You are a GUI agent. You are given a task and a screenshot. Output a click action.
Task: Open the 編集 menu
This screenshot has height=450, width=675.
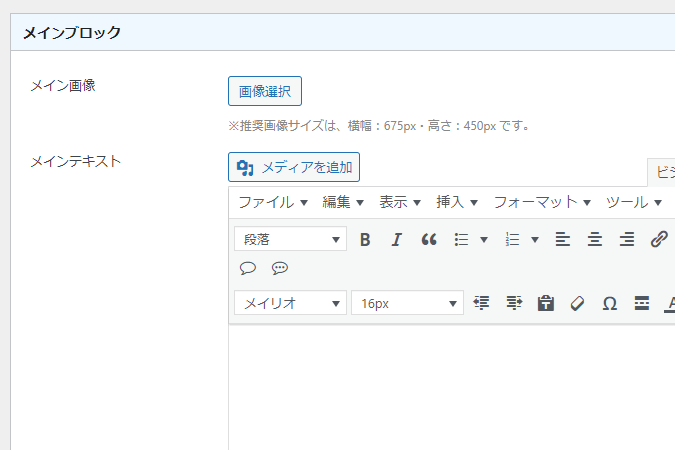tap(343, 202)
